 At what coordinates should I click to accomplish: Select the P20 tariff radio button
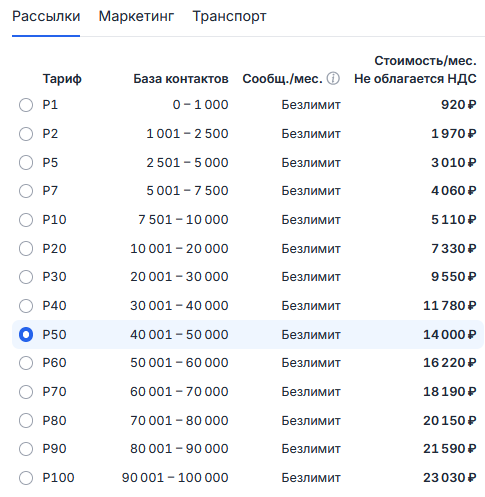click(x=26, y=249)
